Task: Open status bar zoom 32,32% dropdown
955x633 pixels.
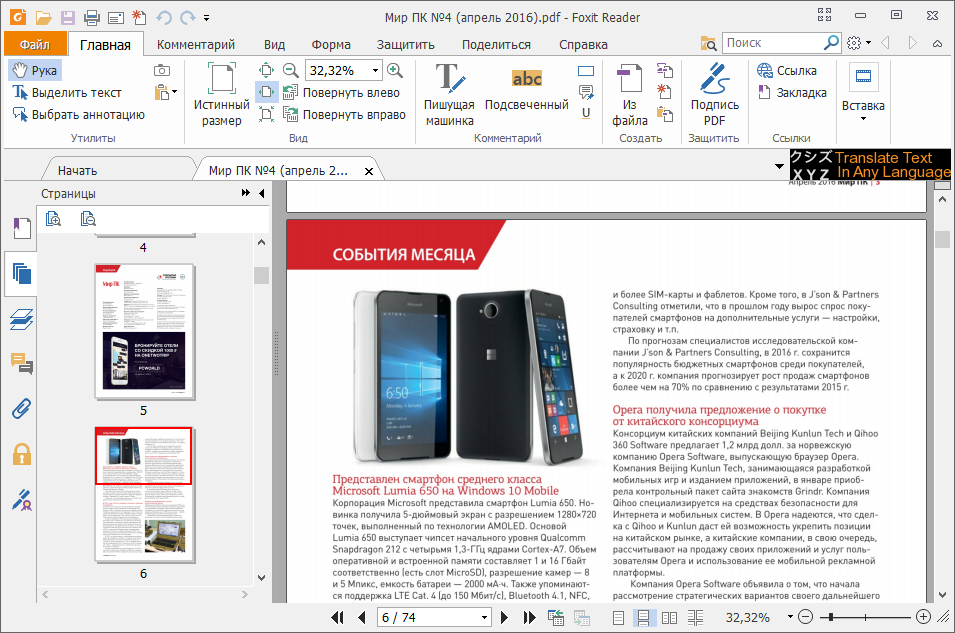Action: 790,617
